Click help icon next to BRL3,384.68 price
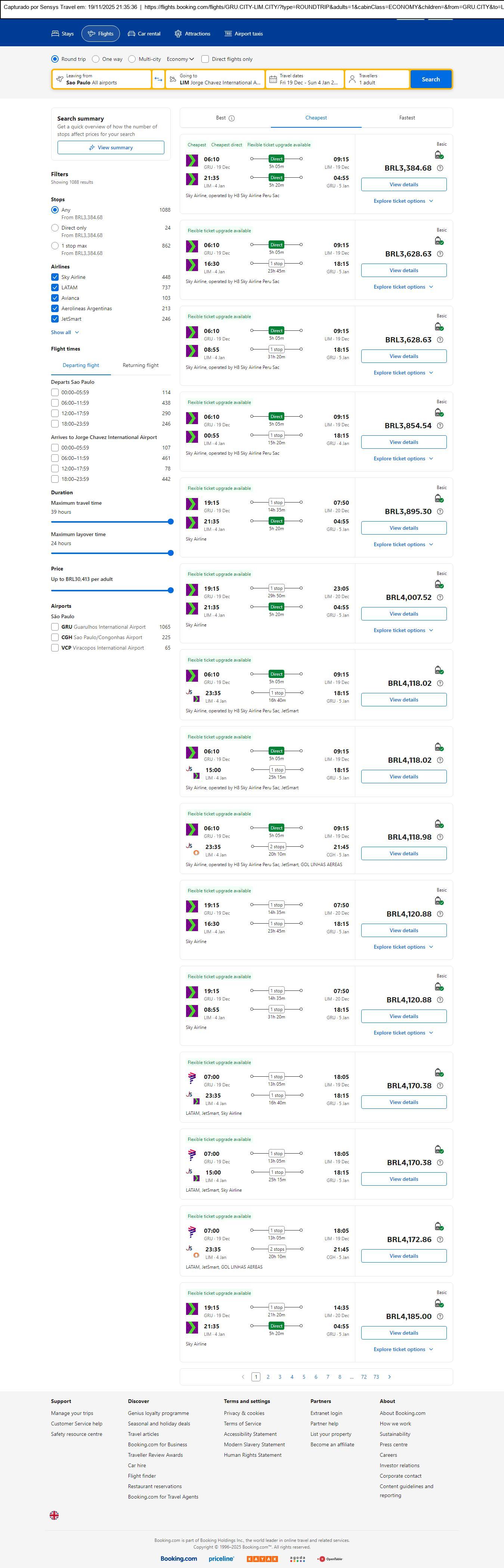Viewport: 504px width, 1568px height. click(440, 168)
